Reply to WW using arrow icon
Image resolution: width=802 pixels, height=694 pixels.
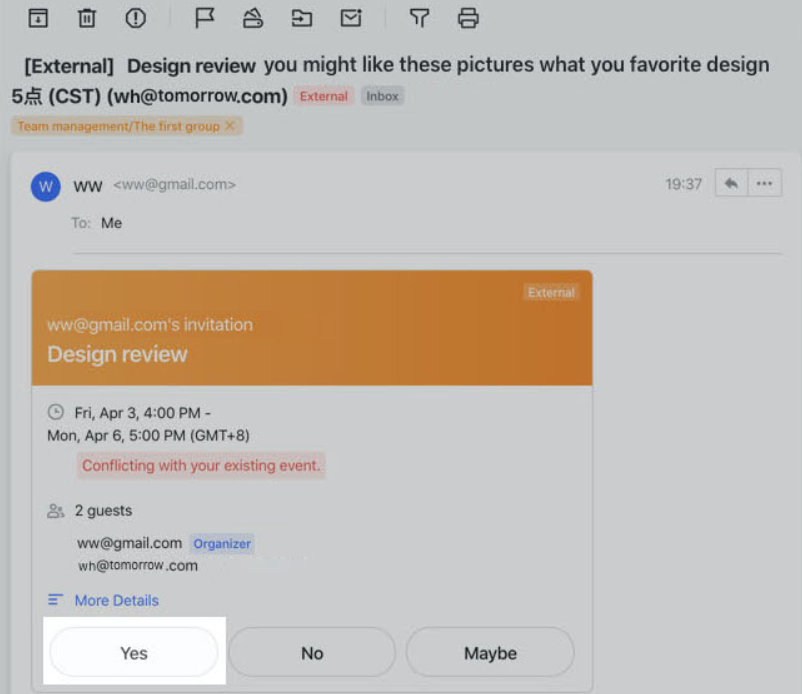pyautogui.click(x=731, y=183)
